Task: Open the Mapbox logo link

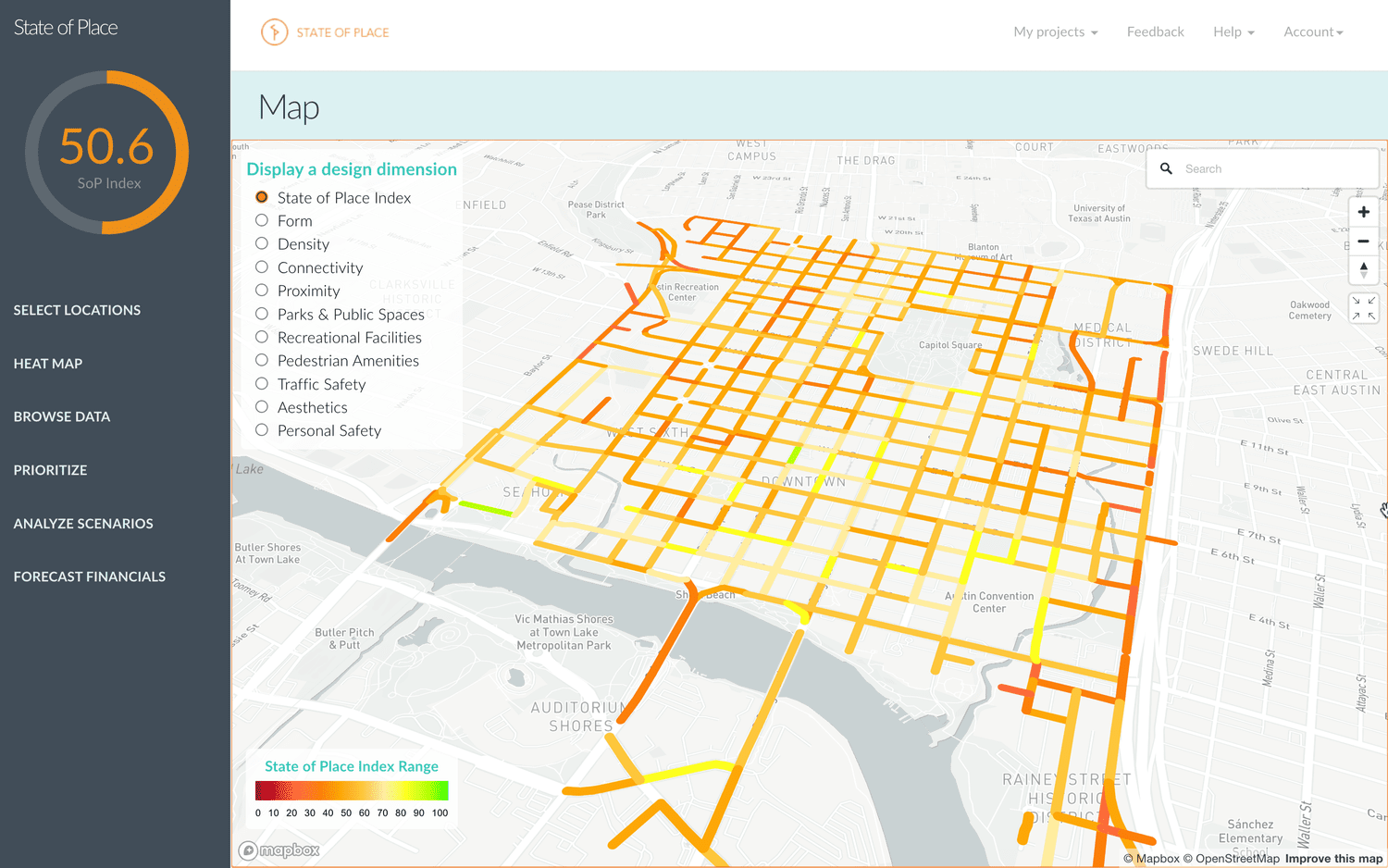Action: tap(279, 850)
